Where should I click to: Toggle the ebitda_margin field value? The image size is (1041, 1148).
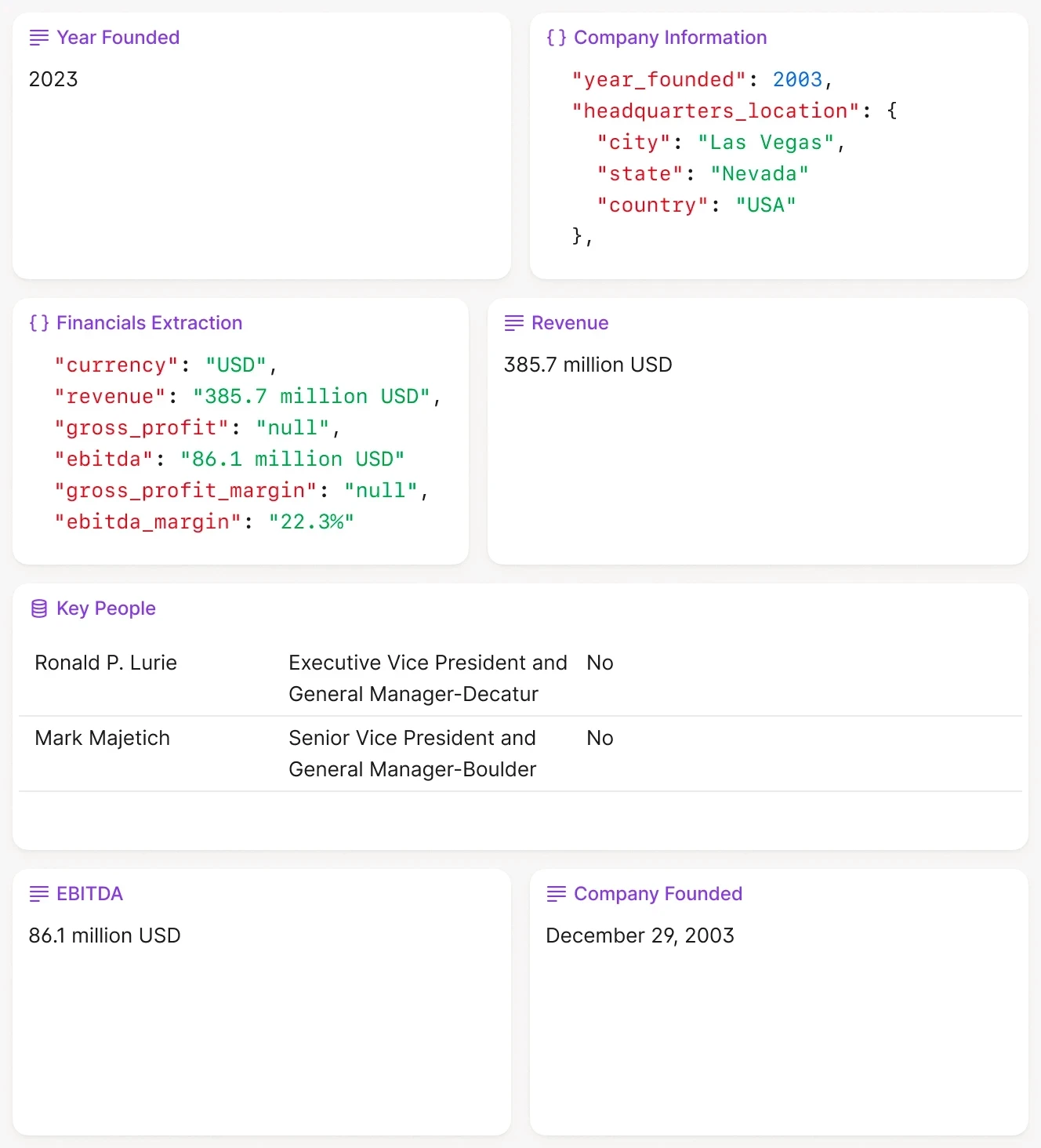pyautogui.click(x=311, y=521)
